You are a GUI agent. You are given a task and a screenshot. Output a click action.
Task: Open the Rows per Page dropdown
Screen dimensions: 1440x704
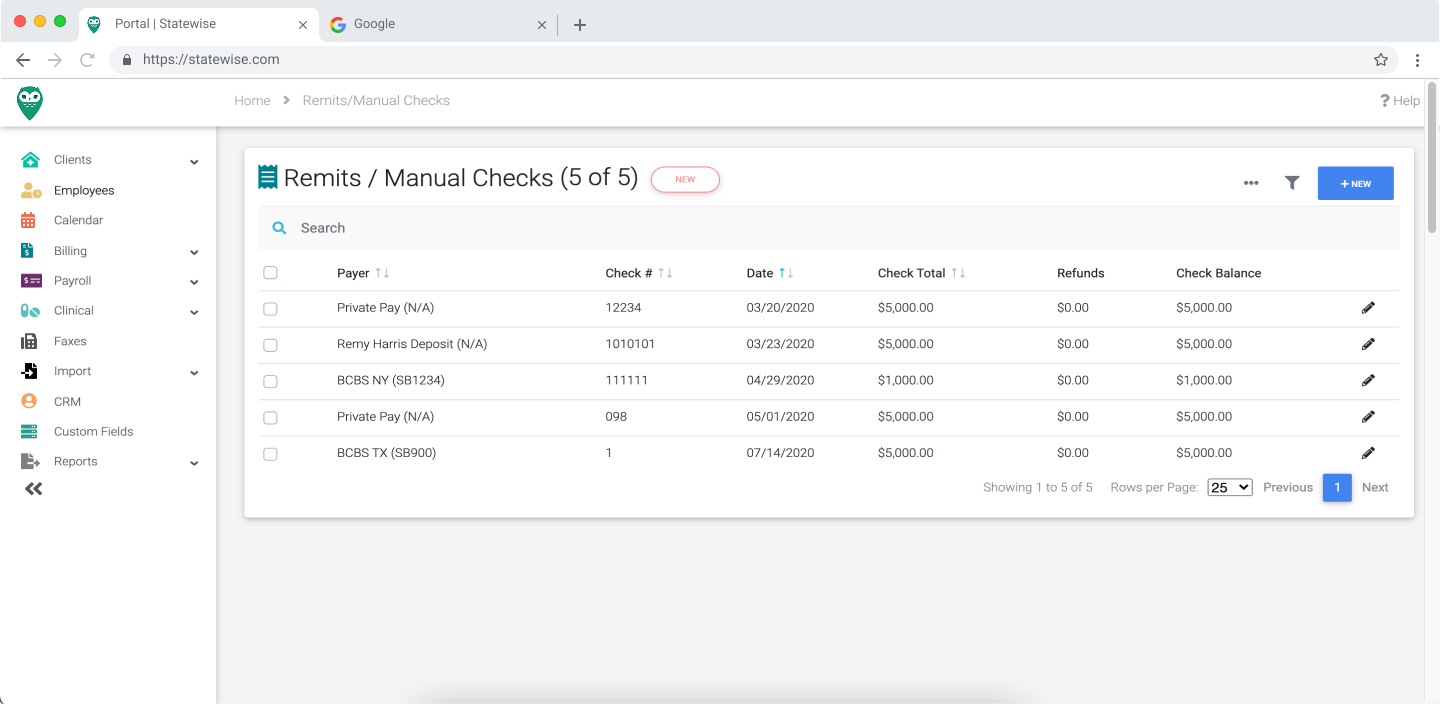(1230, 487)
